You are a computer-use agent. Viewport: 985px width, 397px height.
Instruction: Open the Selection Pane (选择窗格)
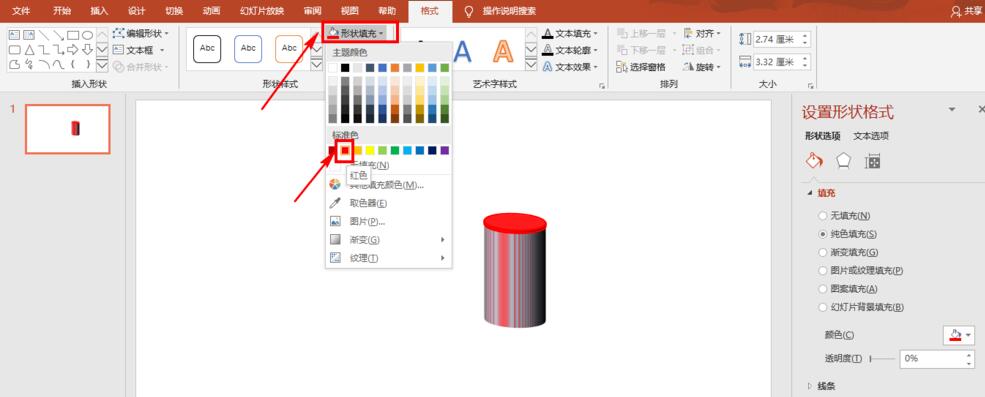pos(641,67)
